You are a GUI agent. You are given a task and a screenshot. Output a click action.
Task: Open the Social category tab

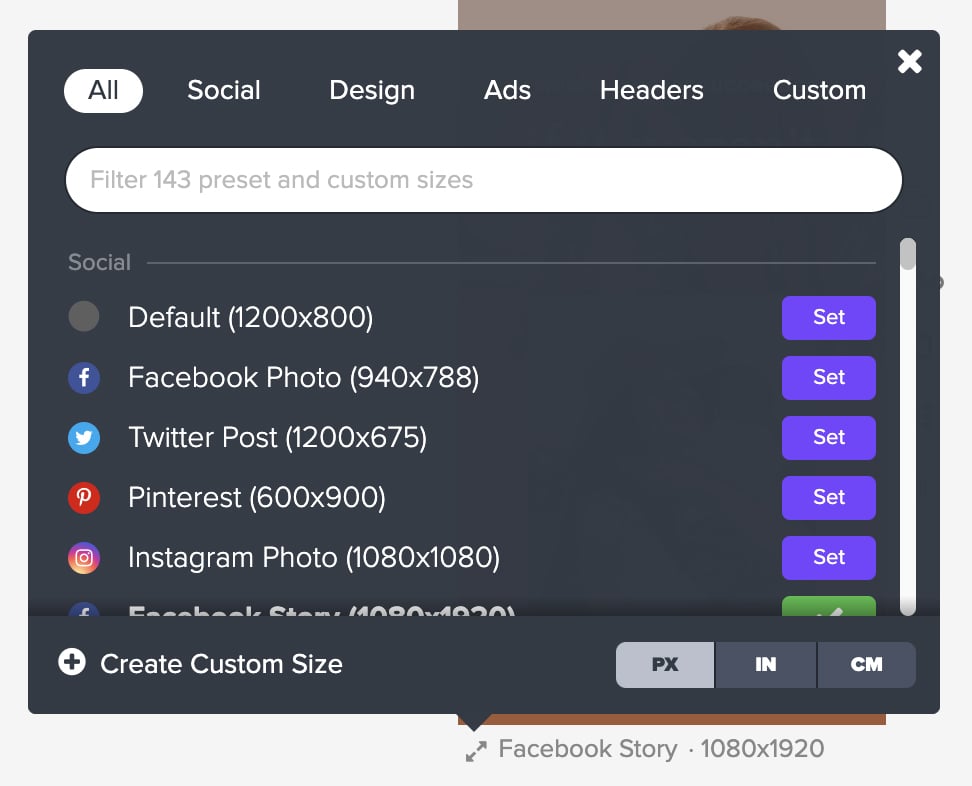pyautogui.click(x=223, y=90)
